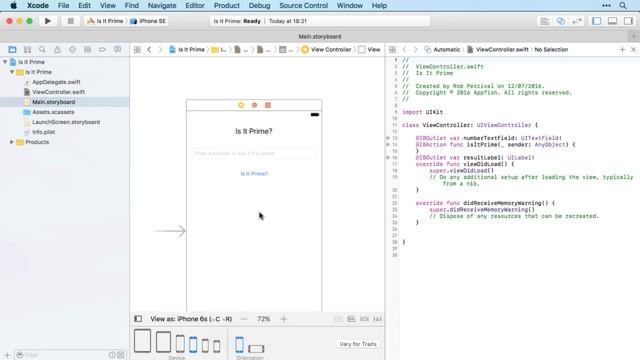The height and width of the screenshot is (360, 640).
Task: Click the Embed In Stack button
Action: [x=338, y=319]
